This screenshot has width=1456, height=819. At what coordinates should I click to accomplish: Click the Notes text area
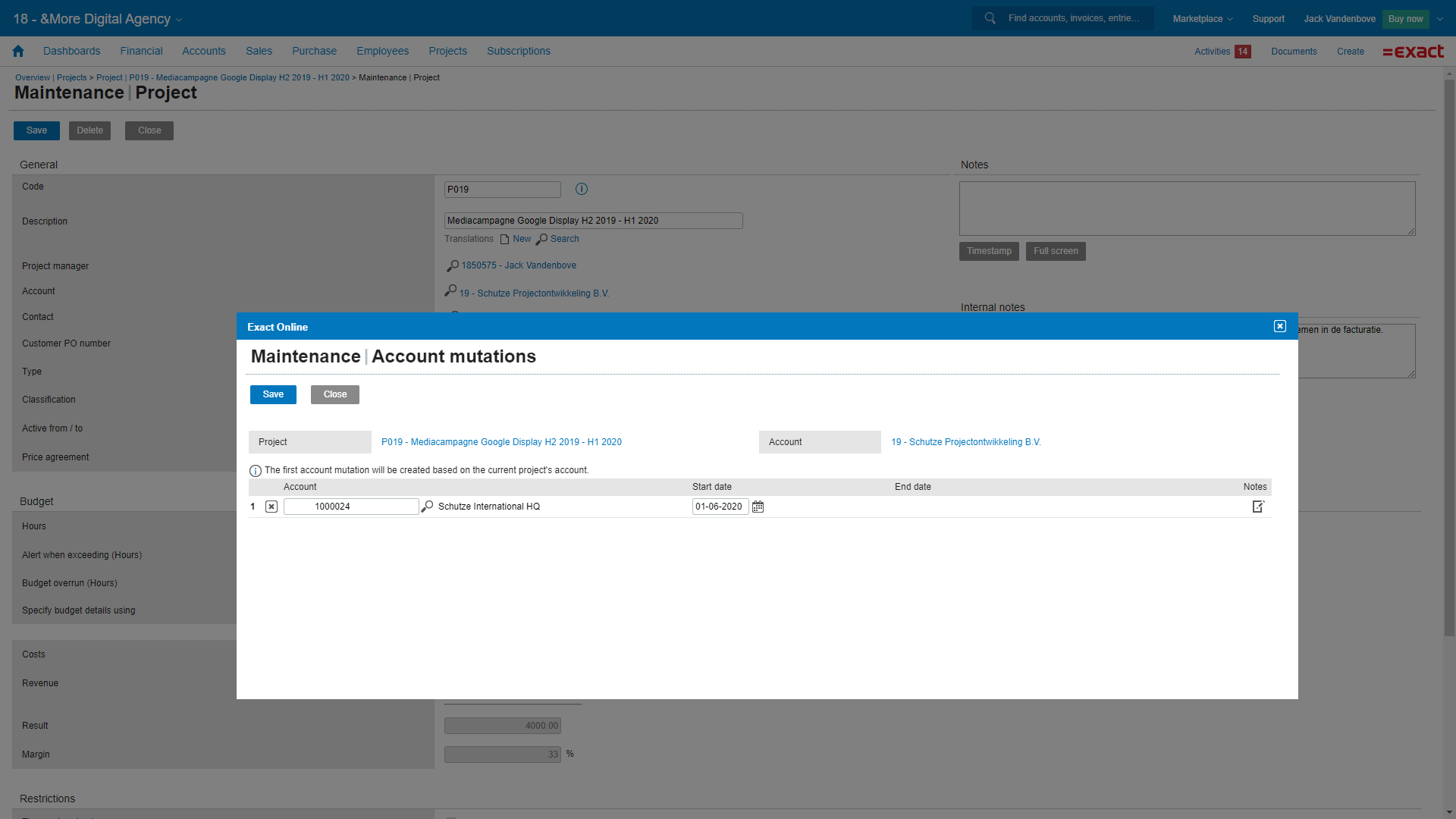point(1187,209)
